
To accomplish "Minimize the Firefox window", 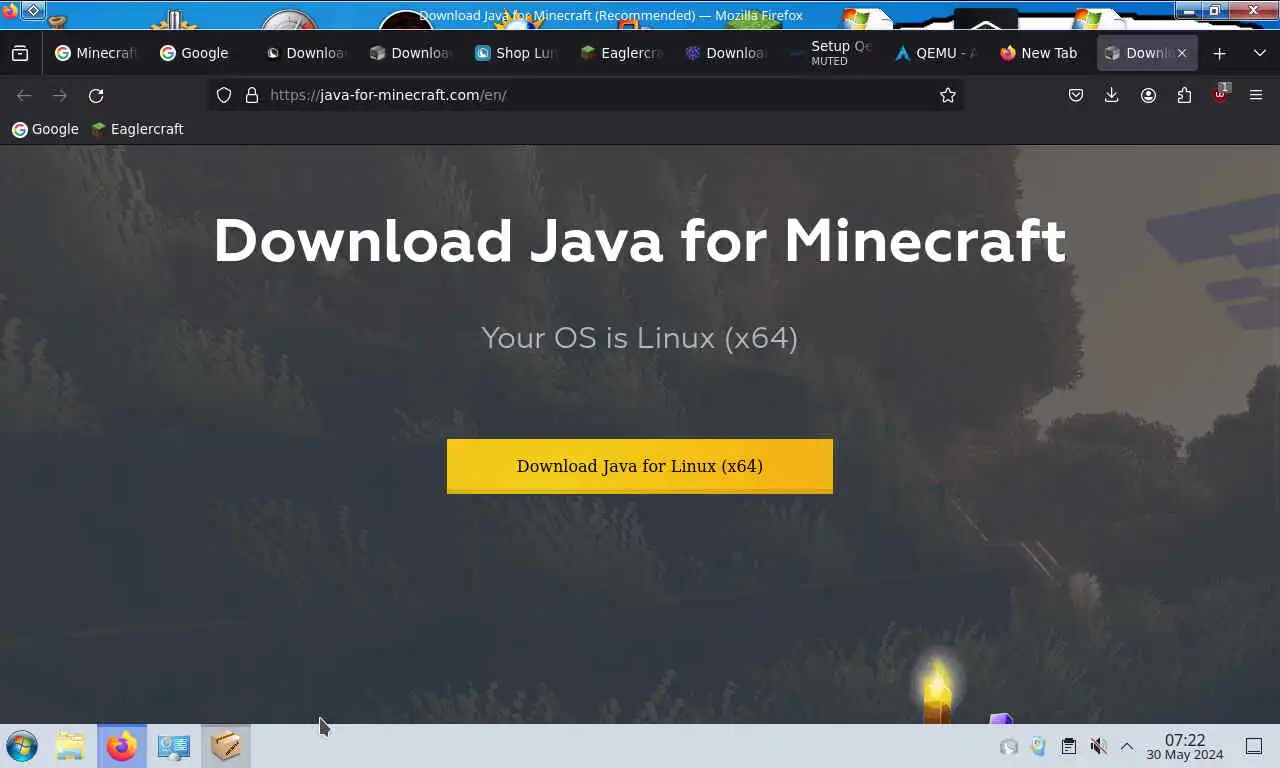I will coord(1188,10).
